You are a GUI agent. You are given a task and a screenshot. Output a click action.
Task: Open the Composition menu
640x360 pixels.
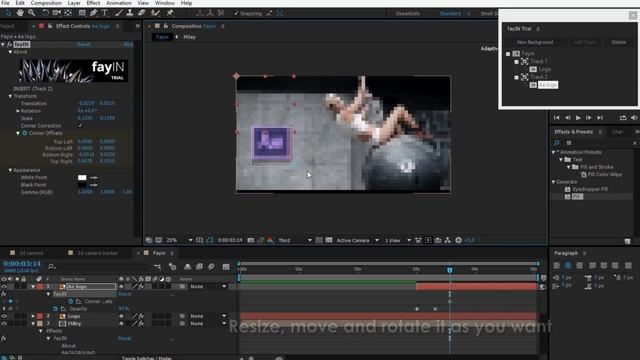tap(46, 3)
